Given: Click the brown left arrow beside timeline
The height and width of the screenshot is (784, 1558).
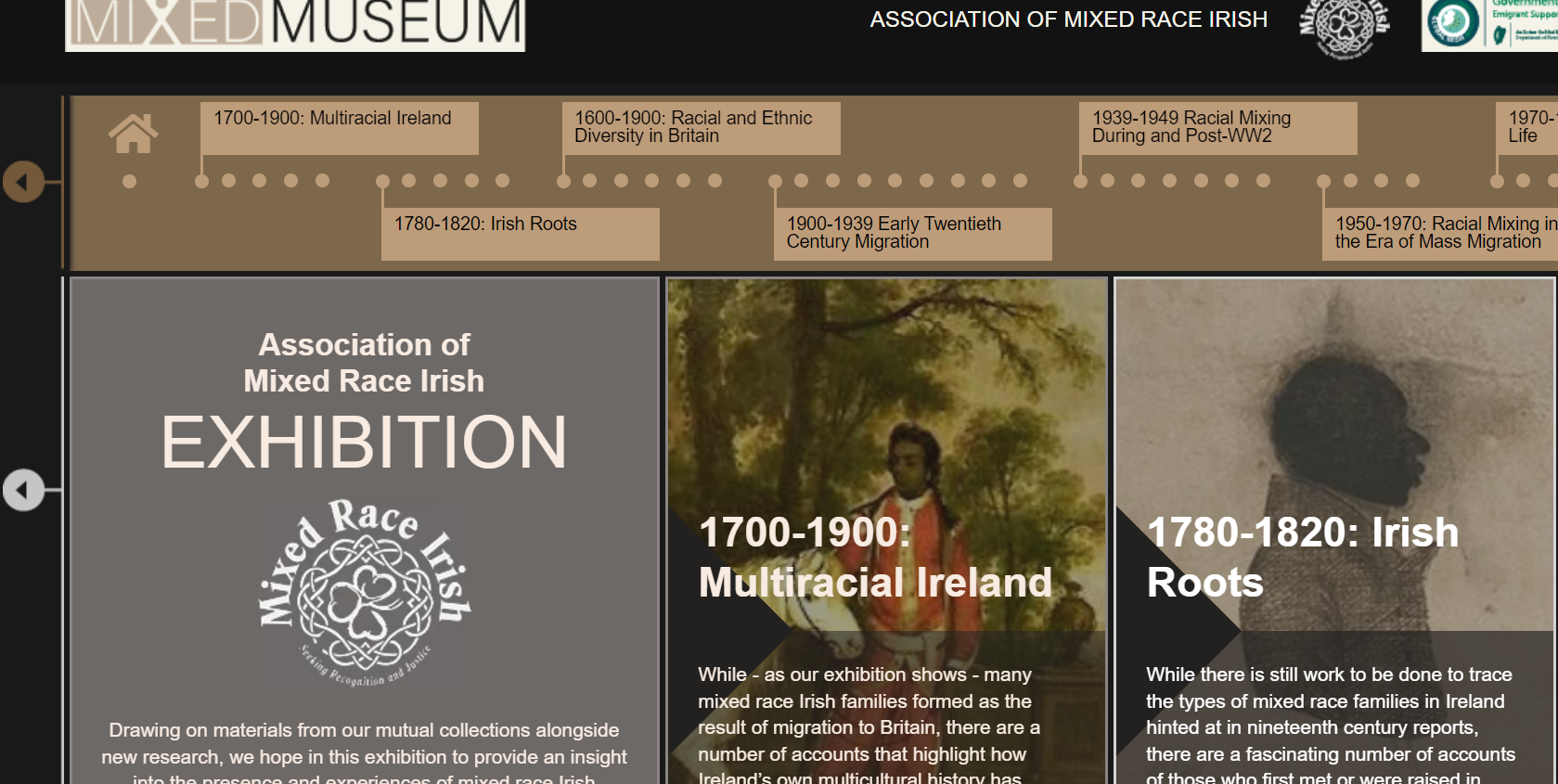Looking at the screenshot, I should (23, 182).
